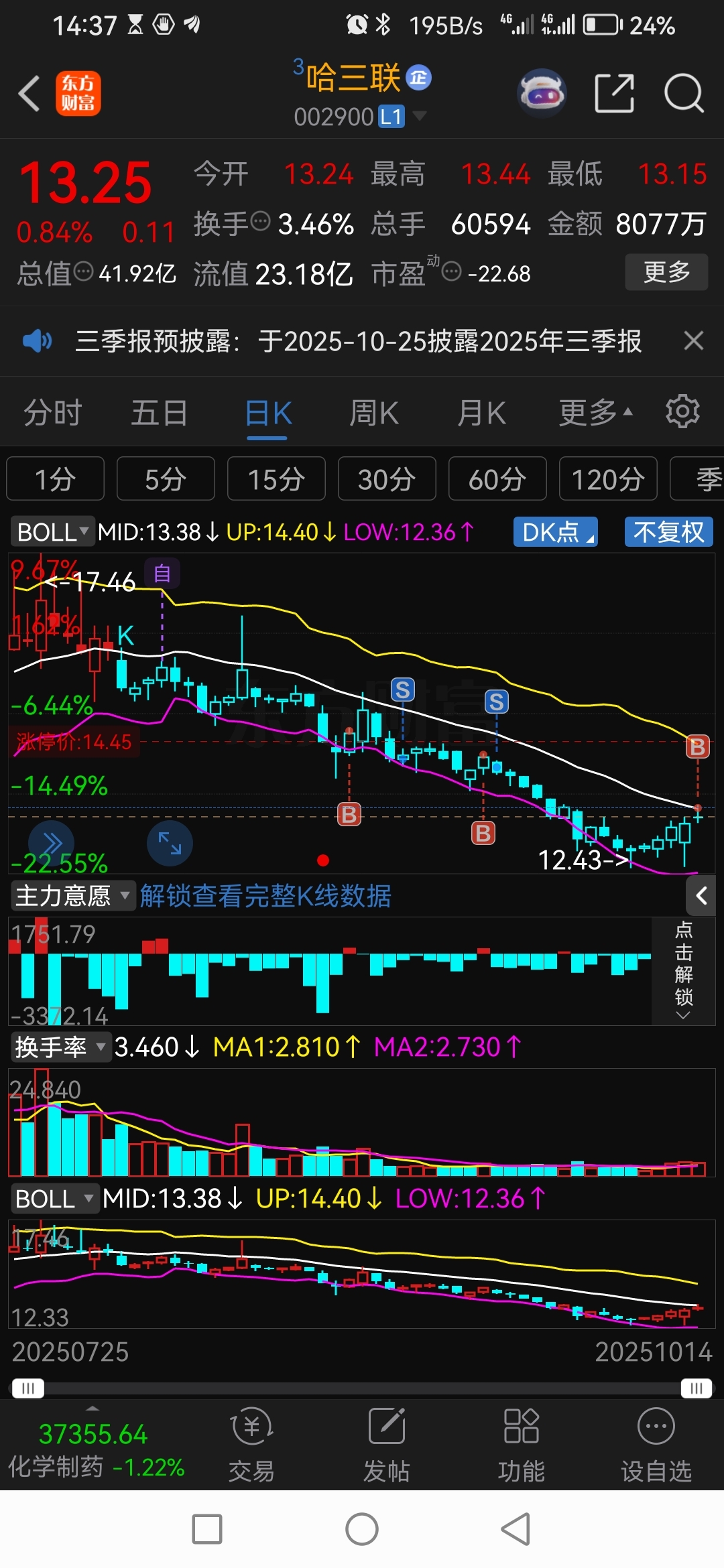The image size is (724, 1568).
Task: Tap the double-arrow fast forward icon
Action: tap(51, 843)
